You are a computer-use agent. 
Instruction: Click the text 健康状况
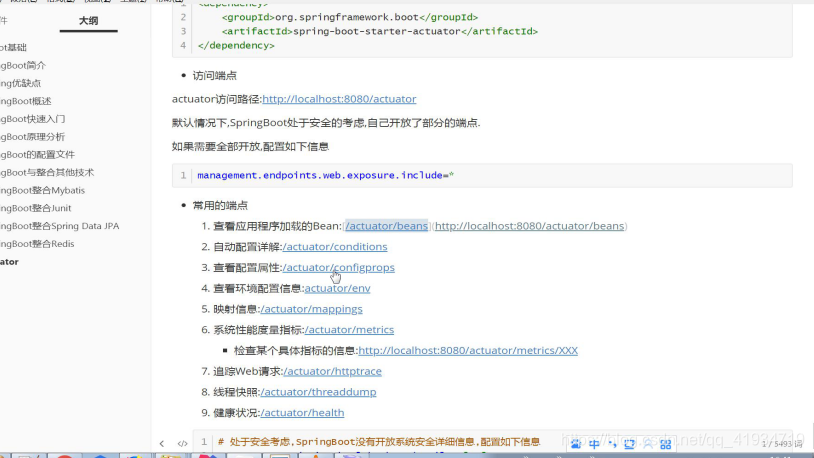[236, 413]
